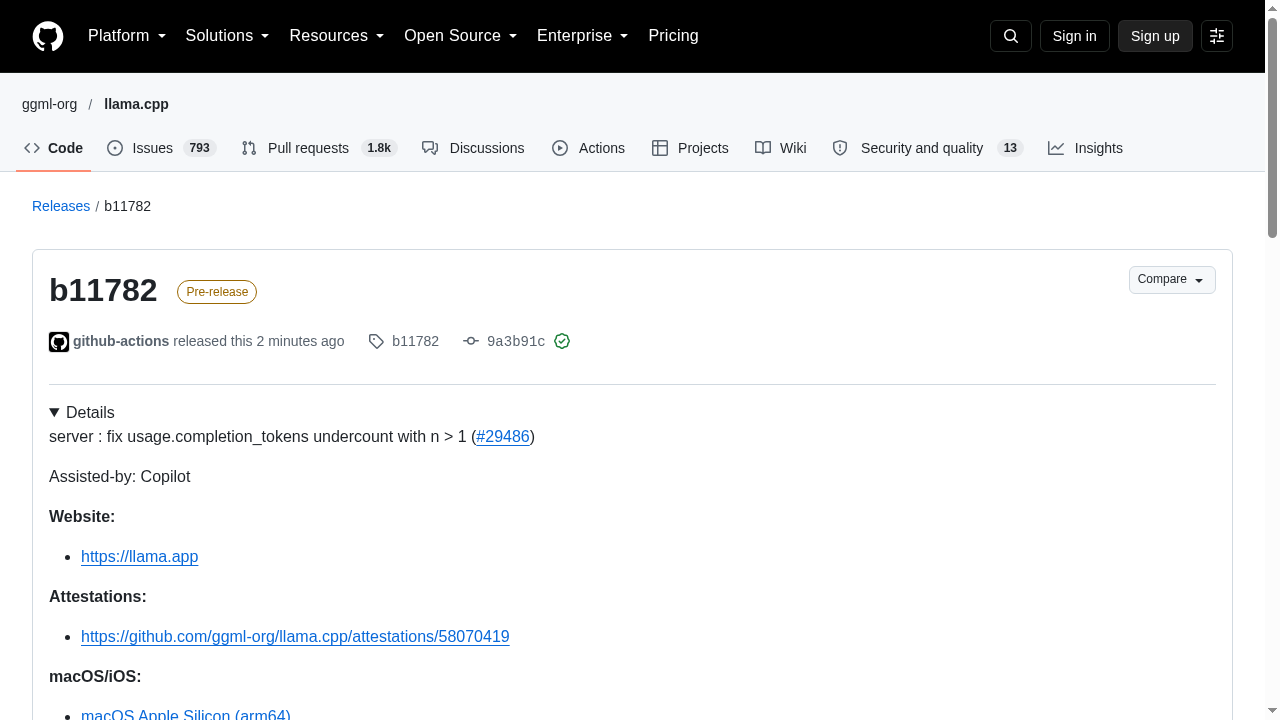This screenshot has height=720, width=1280.
Task: Open the Compare dropdown
Action: 1172,280
